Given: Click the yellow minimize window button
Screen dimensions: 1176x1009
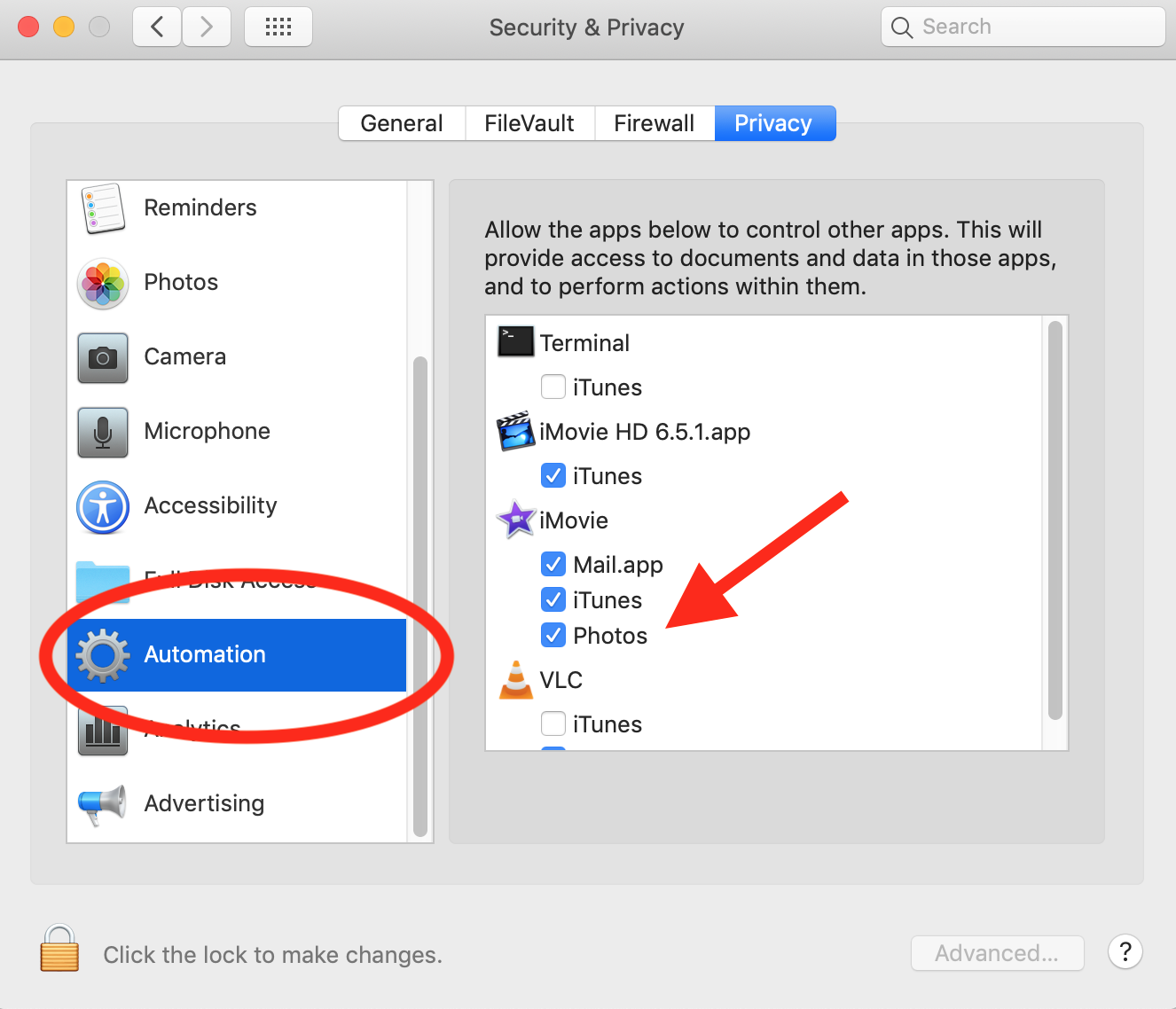Looking at the screenshot, I should point(64,27).
